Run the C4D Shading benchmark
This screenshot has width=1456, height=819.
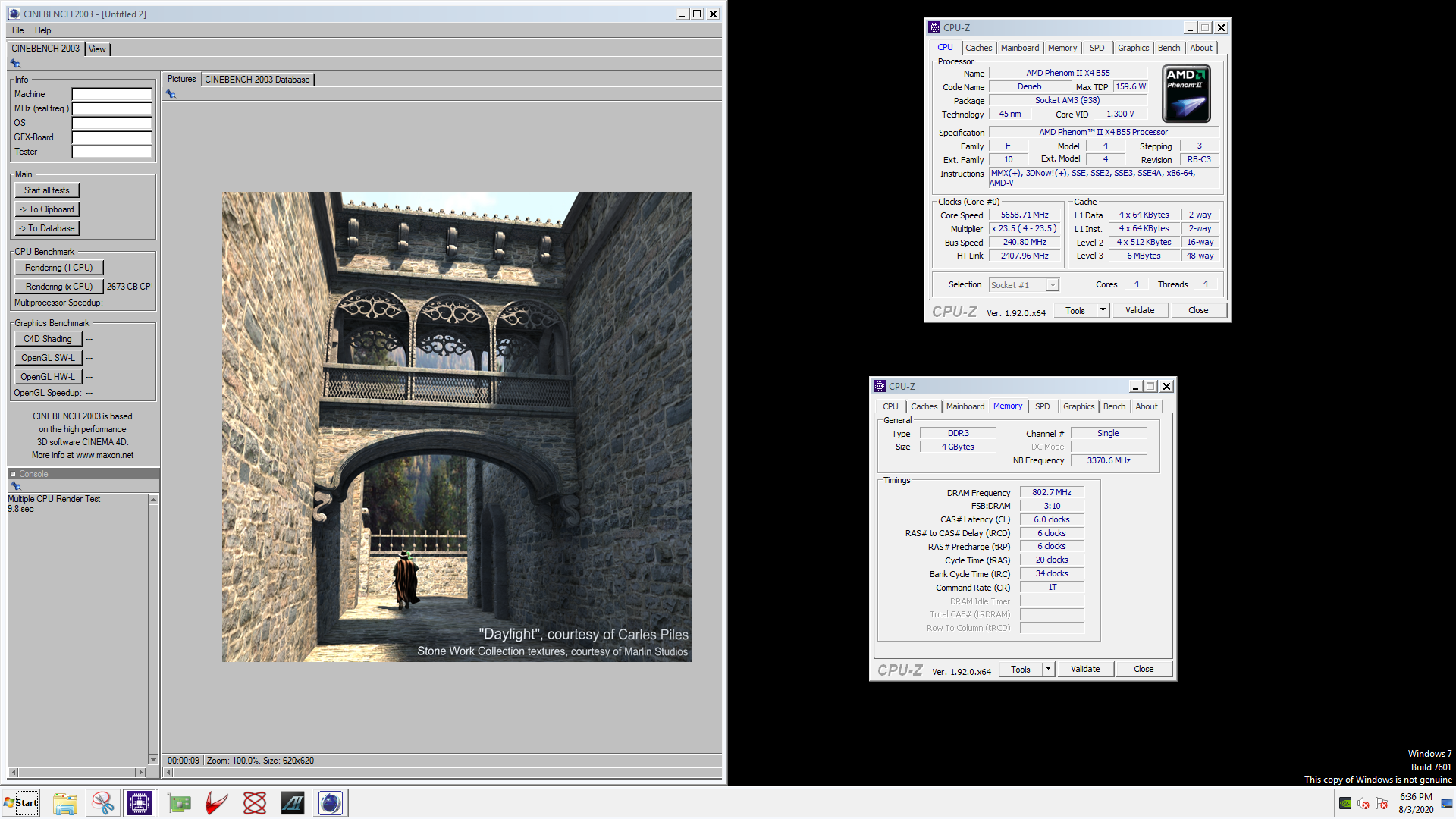48,339
